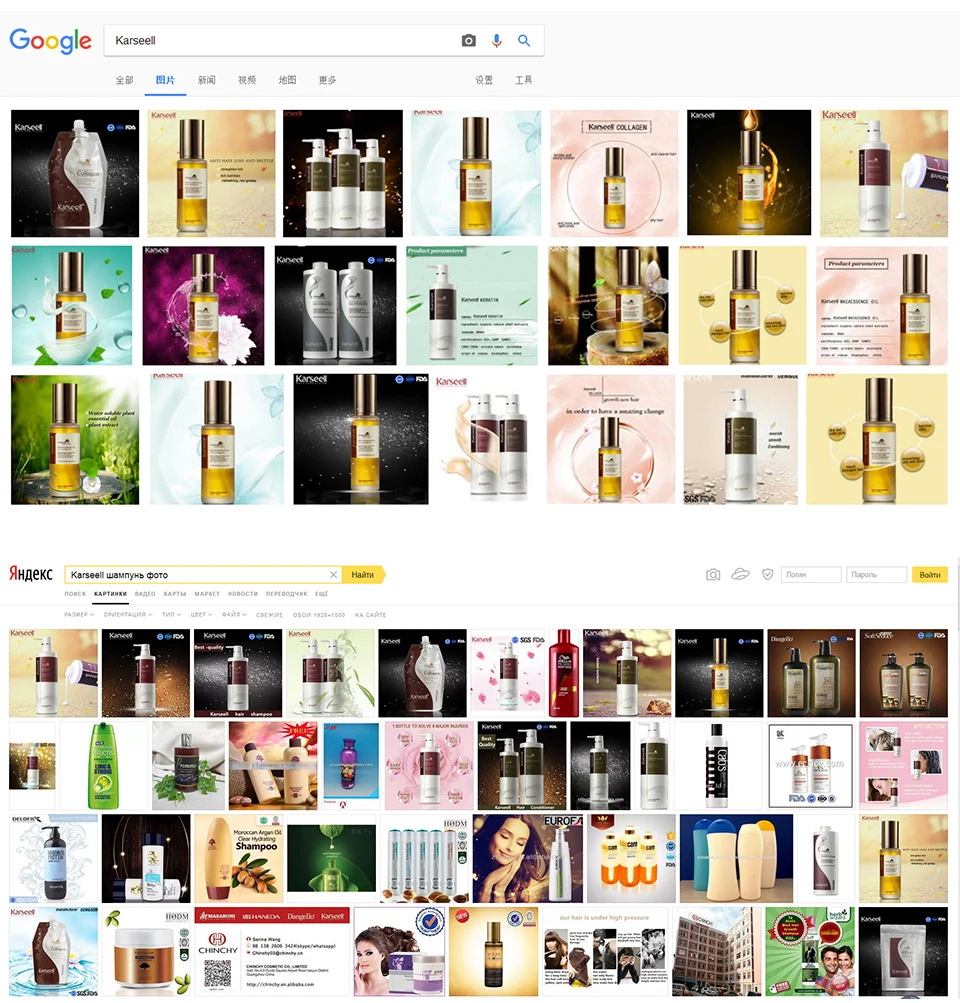
Task: Open Google thumbnail of three dark pump bottles
Action: 343,173
